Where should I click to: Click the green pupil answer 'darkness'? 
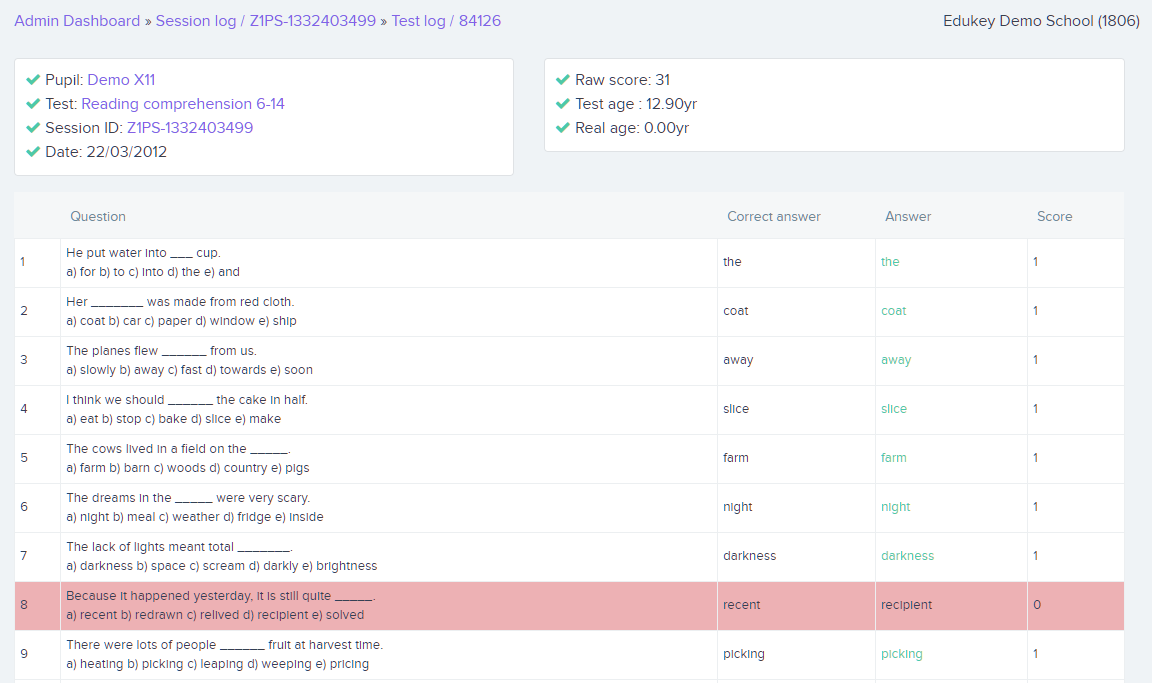tap(907, 556)
